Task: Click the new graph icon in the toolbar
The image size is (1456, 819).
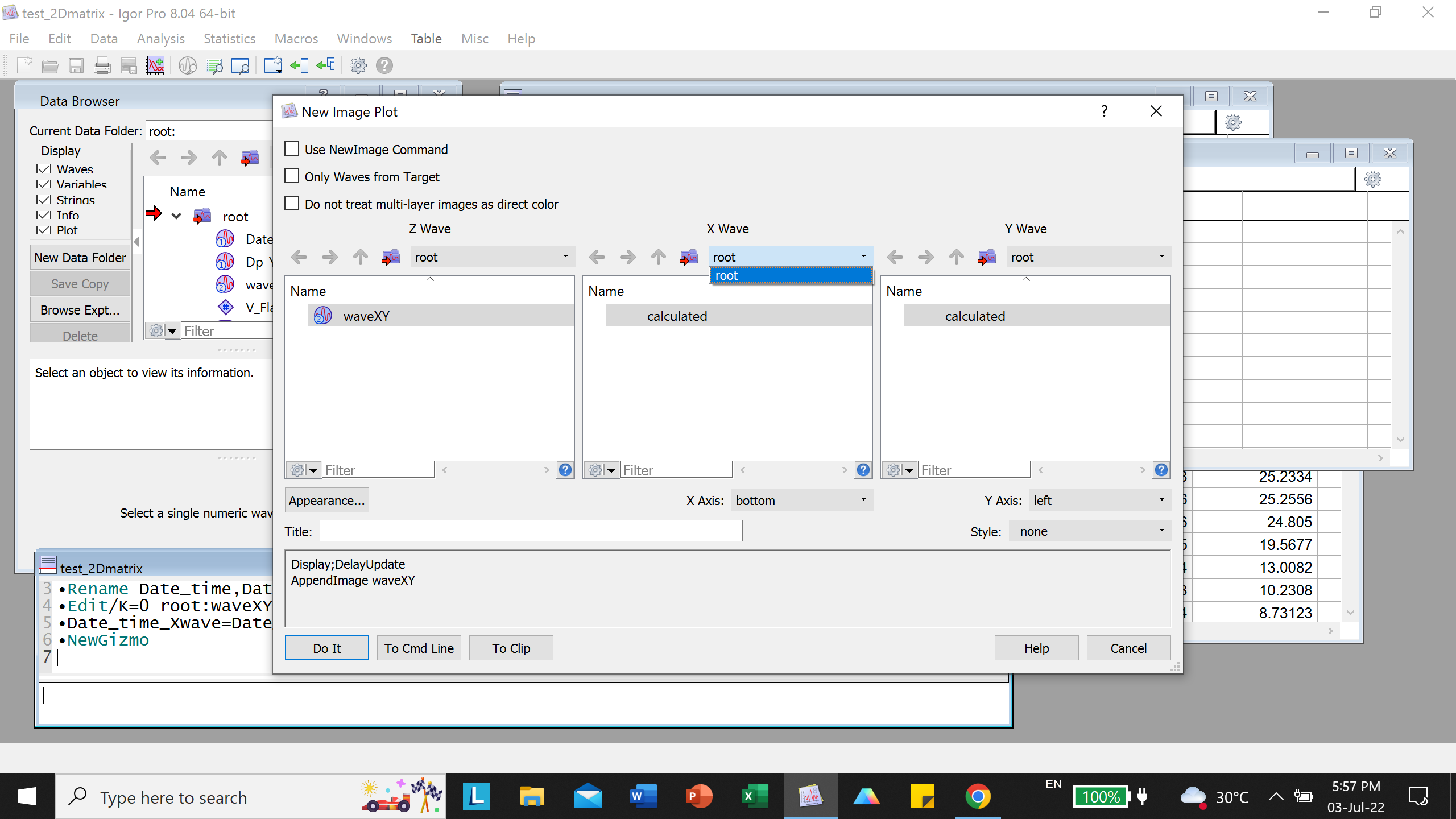Action: coord(155,66)
